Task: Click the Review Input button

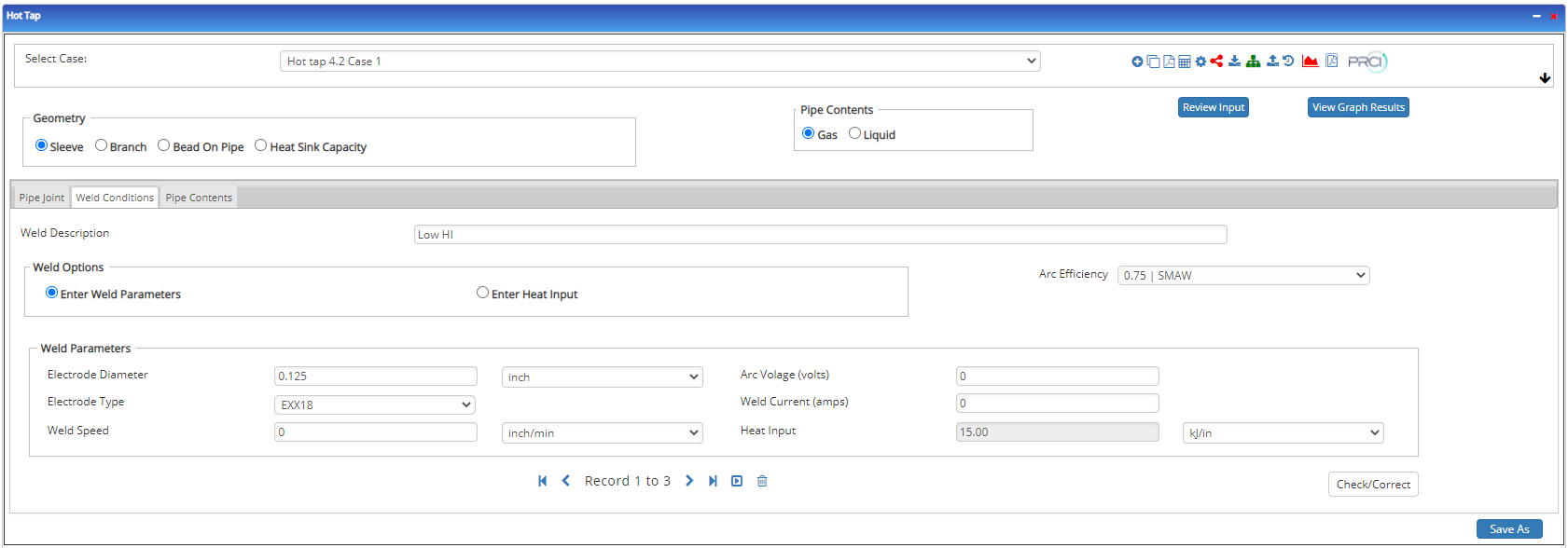Action: [x=1213, y=107]
